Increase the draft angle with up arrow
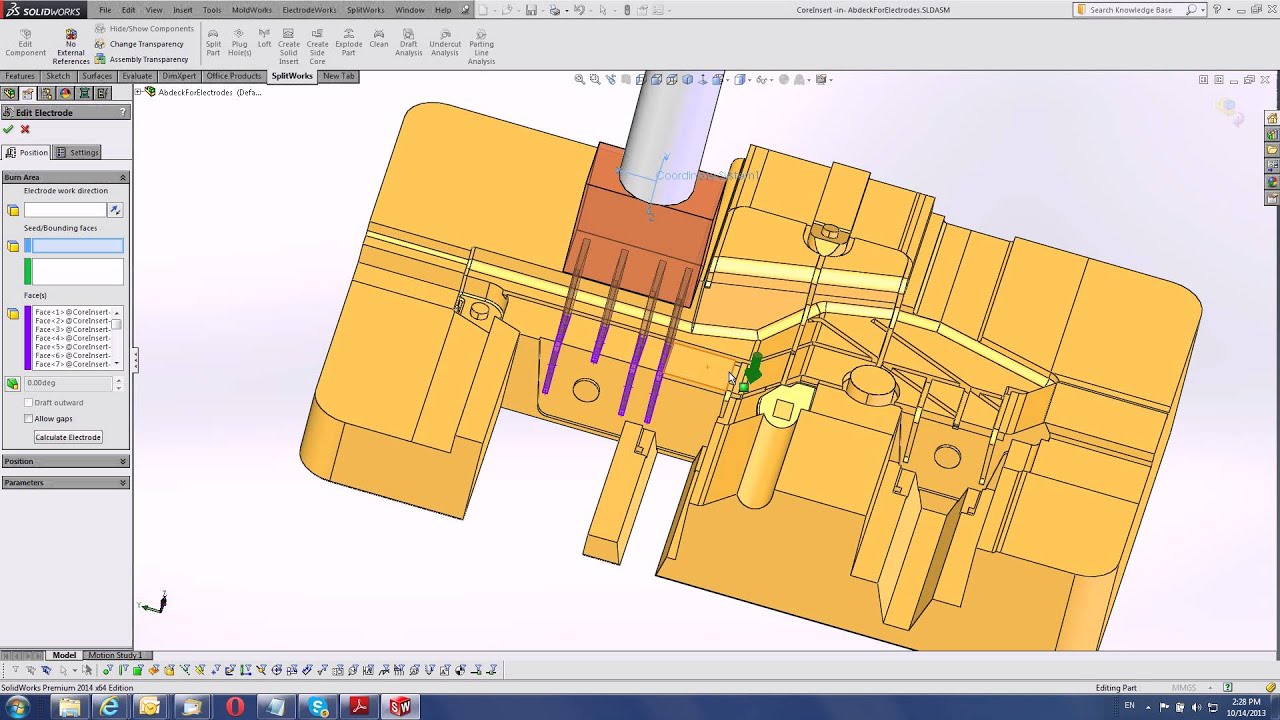The height and width of the screenshot is (720, 1280). pyautogui.click(x=118, y=380)
